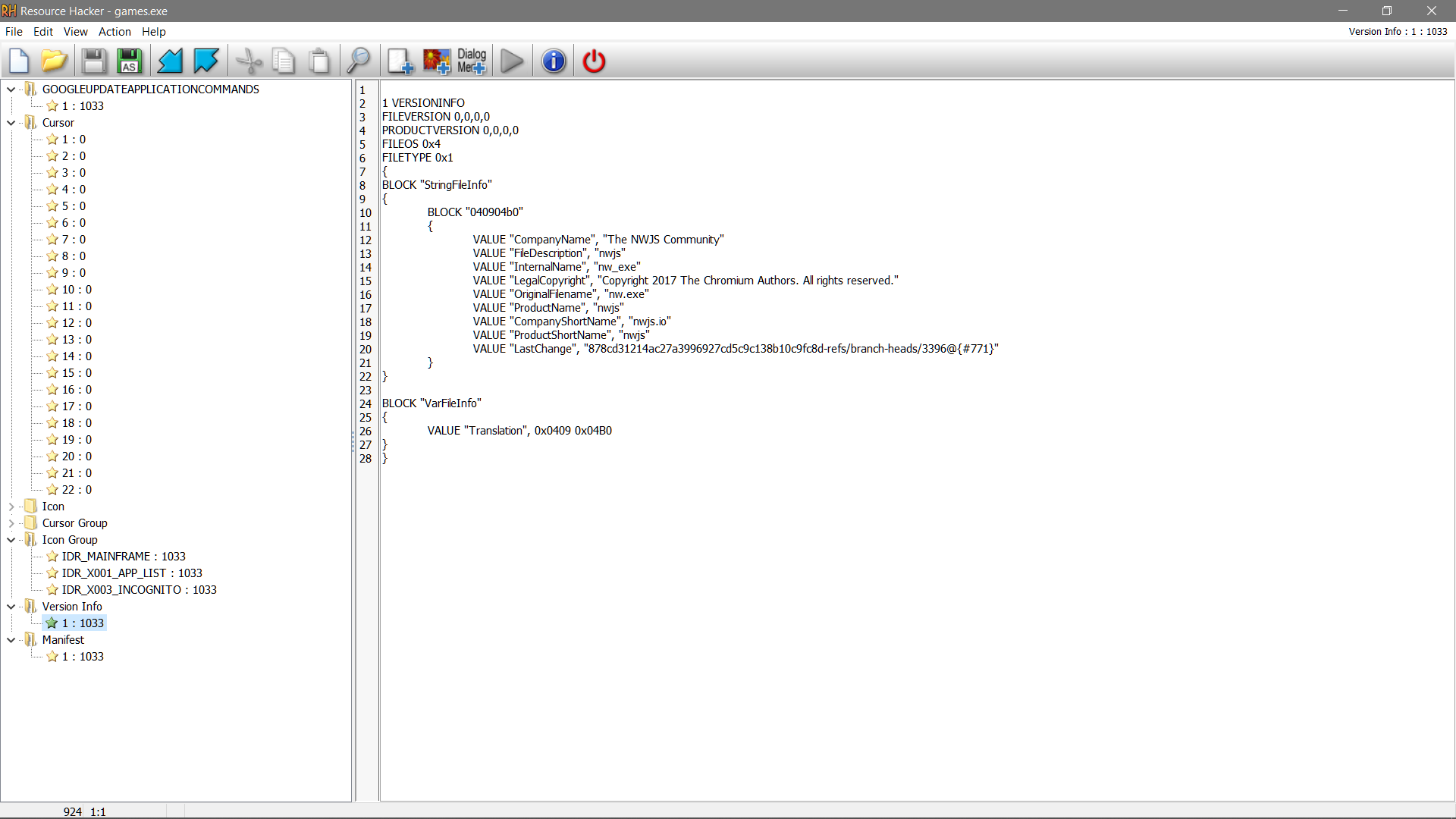Click in the script editor CompanyName line
Viewport: 1456px width, 819px height.
pos(598,240)
